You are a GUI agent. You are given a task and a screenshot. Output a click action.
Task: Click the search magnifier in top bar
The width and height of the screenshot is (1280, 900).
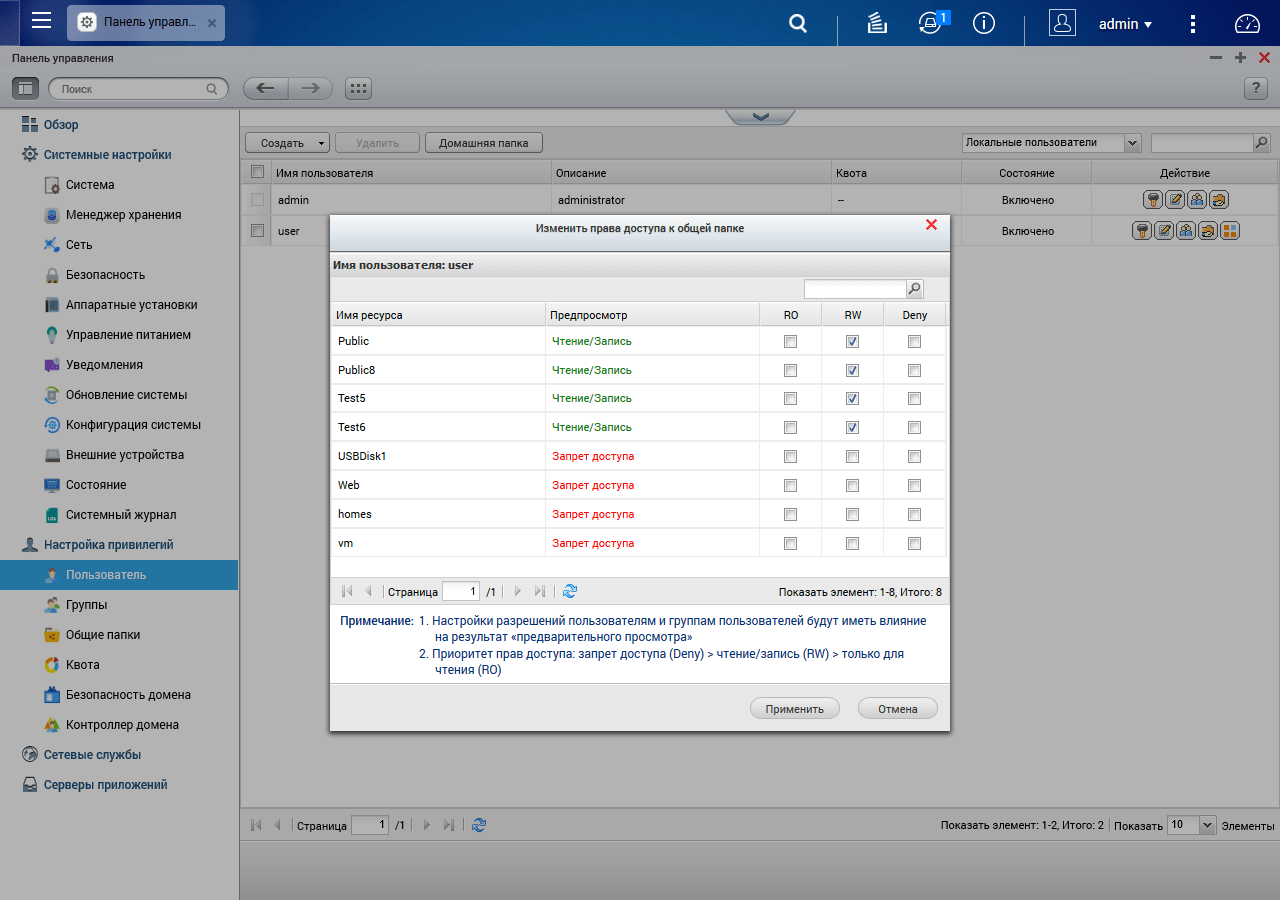point(798,23)
